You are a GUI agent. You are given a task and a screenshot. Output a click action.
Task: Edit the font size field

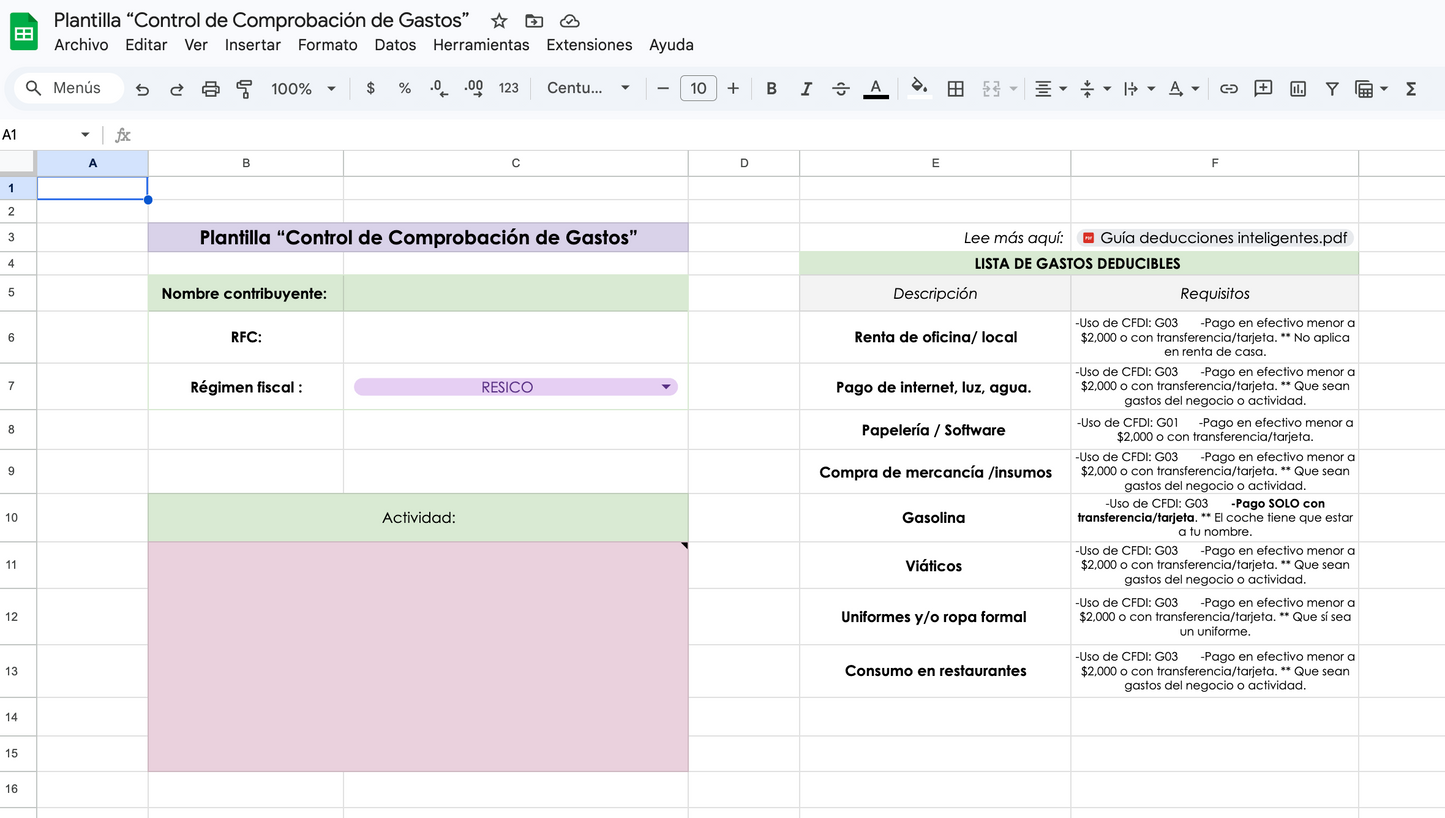click(x=698, y=88)
